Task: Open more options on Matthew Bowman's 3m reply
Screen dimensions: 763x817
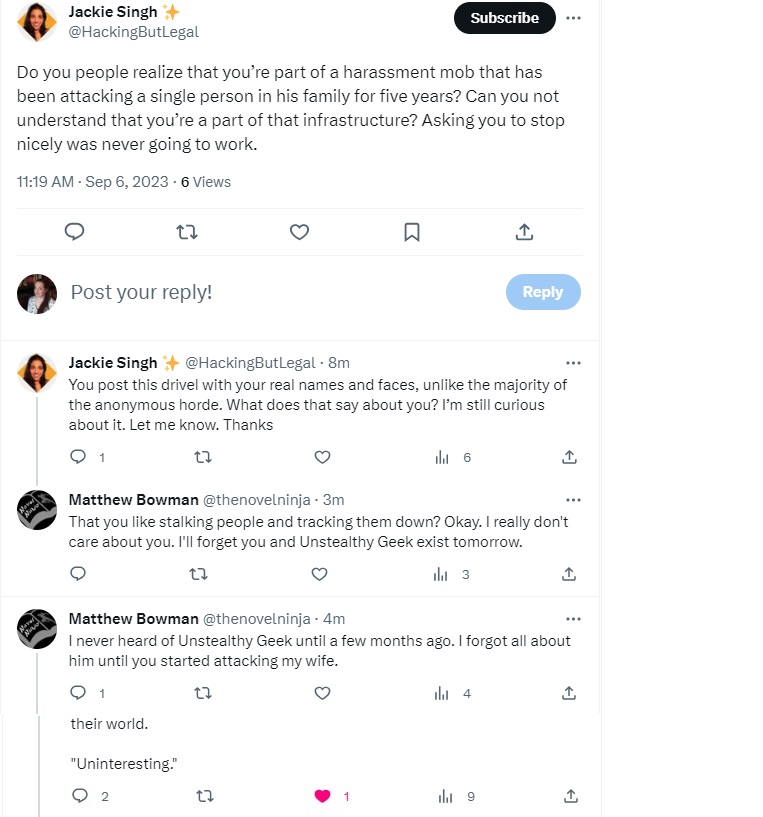Action: coord(573,500)
